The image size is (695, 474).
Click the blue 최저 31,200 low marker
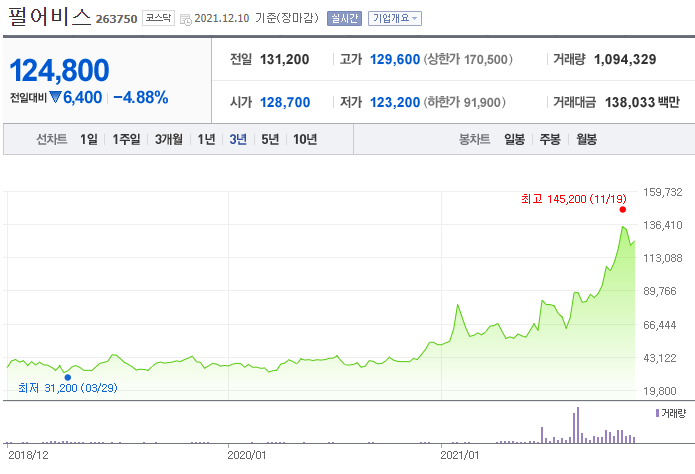pyautogui.click(x=68, y=377)
